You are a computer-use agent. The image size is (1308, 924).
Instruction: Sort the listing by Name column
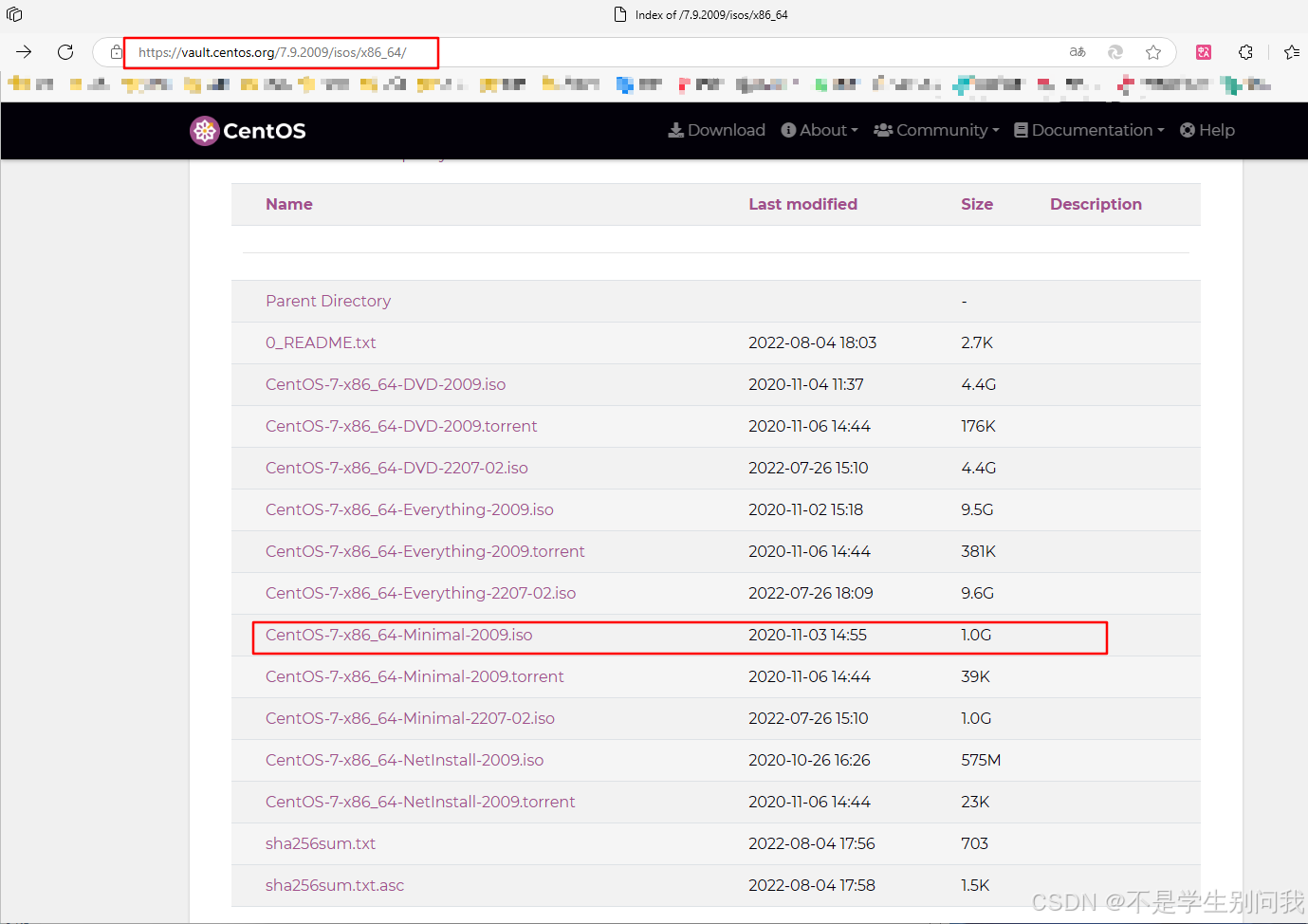[289, 204]
